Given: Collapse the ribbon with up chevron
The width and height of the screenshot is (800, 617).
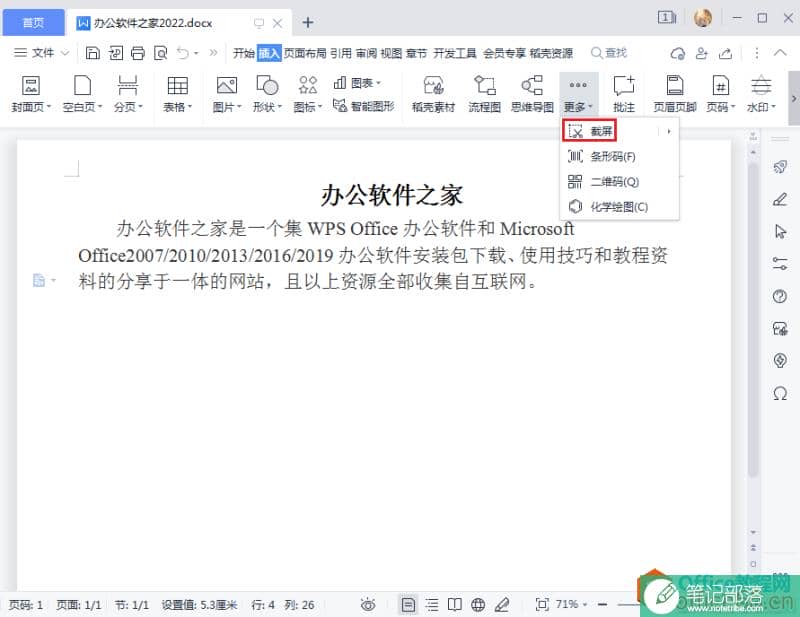Looking at the screenshot, I should click(780, 53).
